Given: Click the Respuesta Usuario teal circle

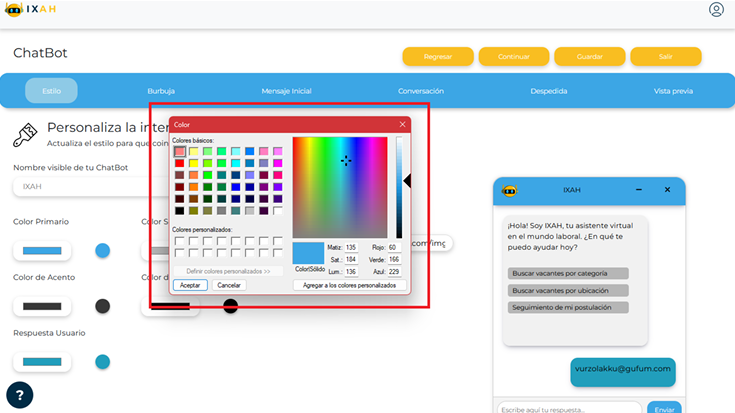Looking at the screenshot, I should tap(103, 362).
